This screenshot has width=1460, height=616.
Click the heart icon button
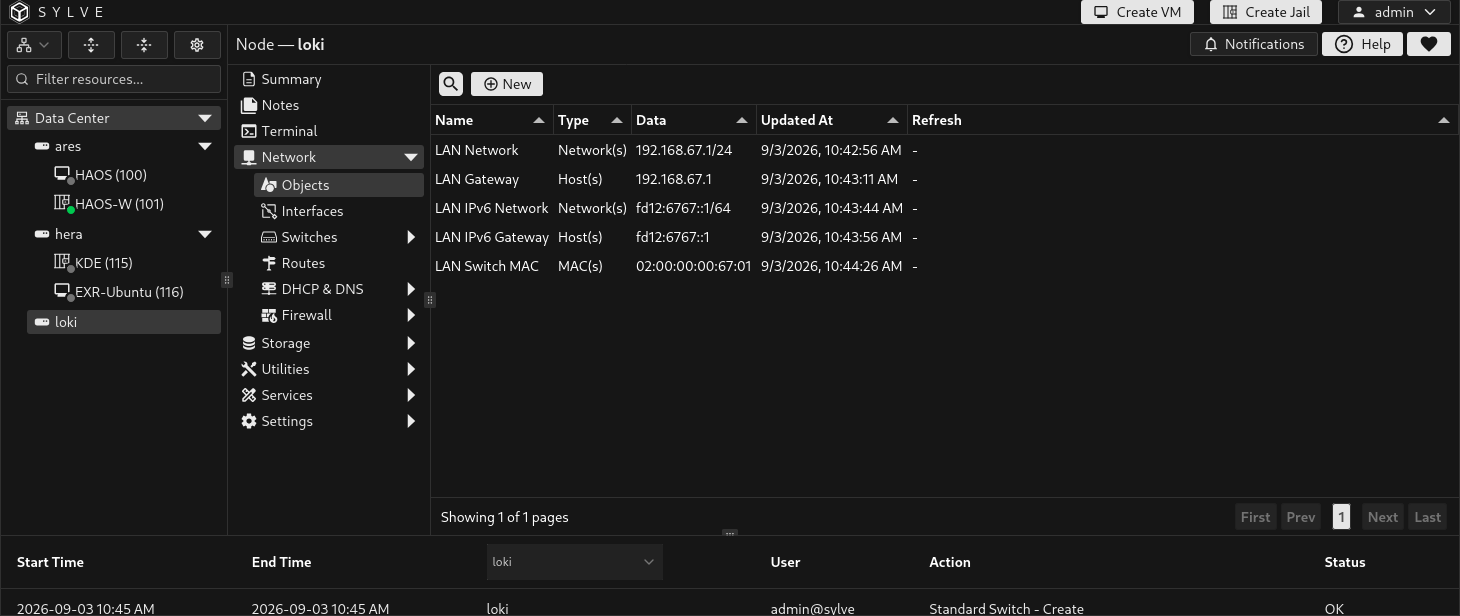(1428, 44)
